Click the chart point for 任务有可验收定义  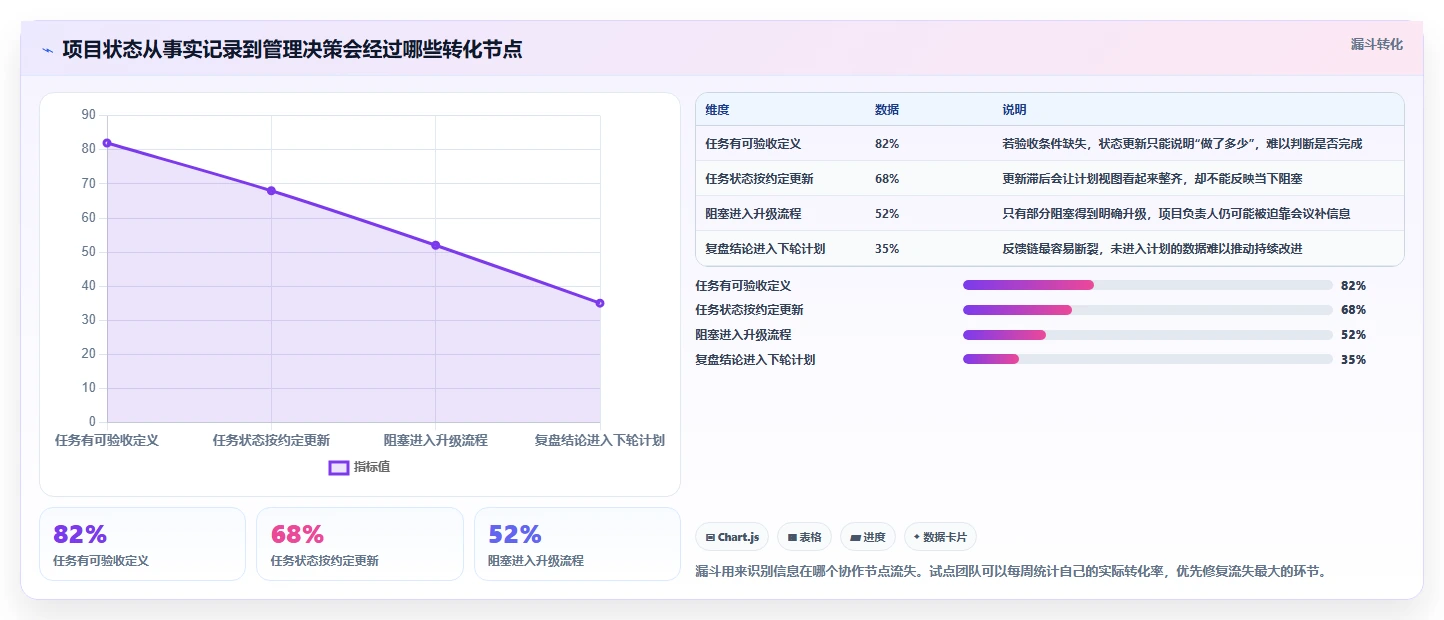pos(107,143)
